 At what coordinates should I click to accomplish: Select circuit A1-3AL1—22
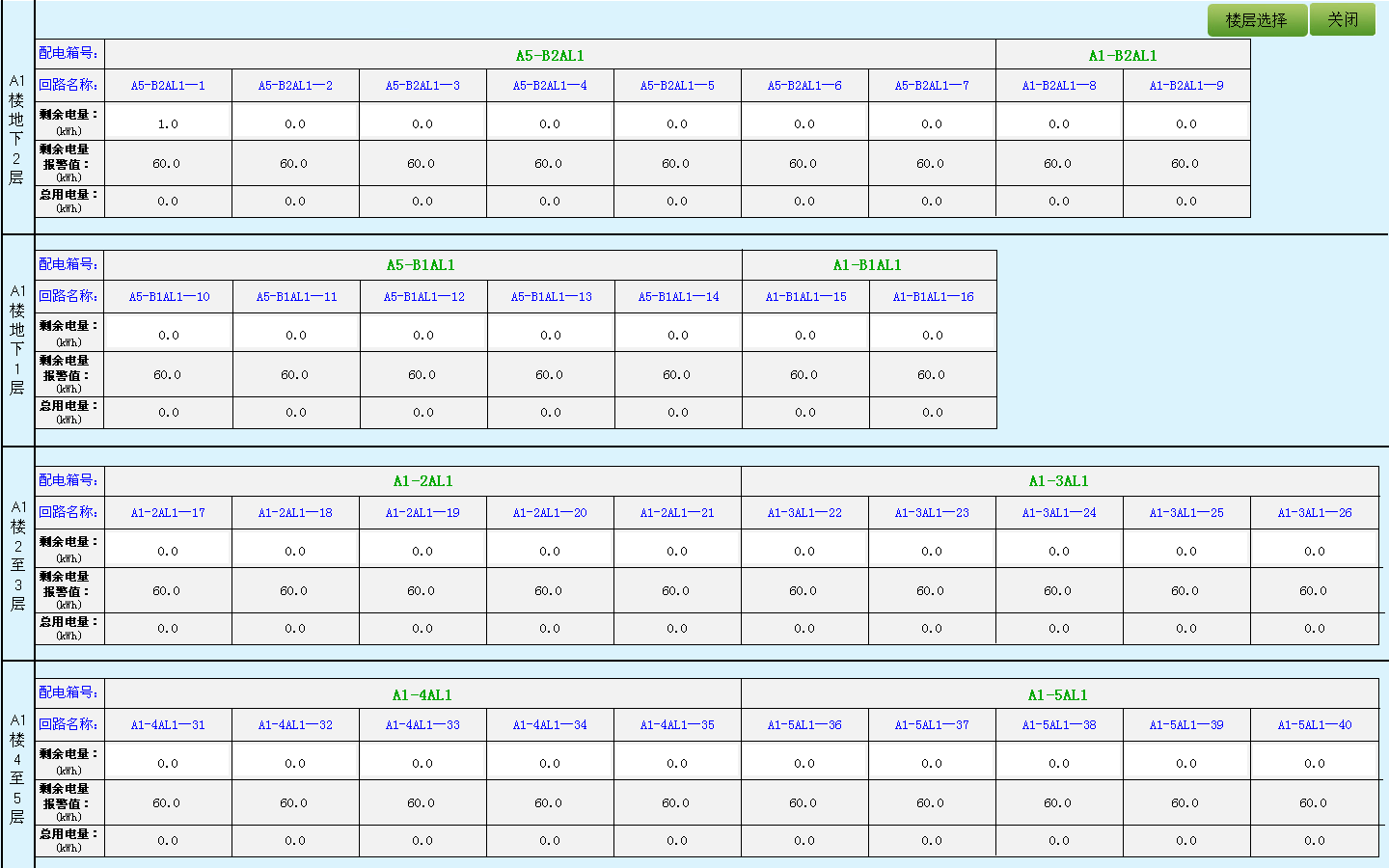tap(804, 513)
